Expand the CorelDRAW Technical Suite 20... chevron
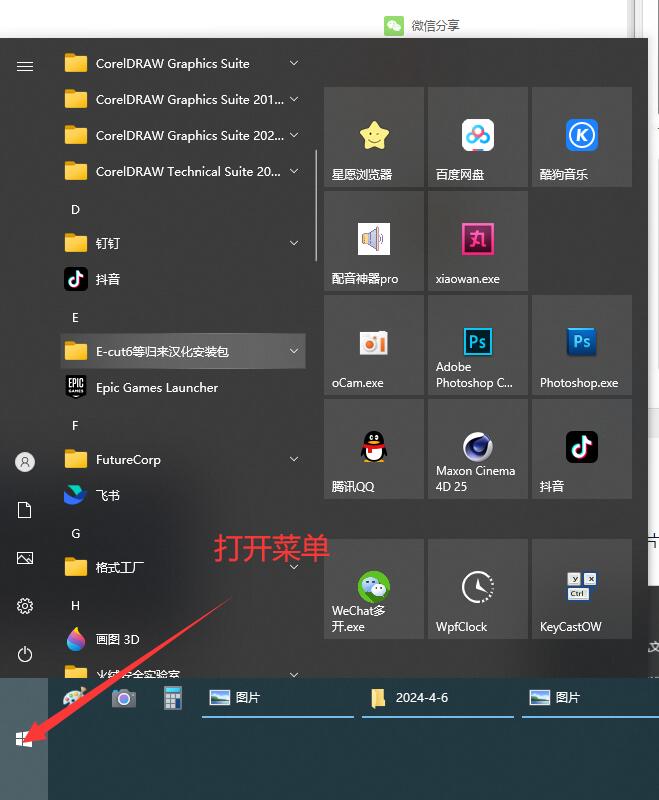The image size is (659, 800). click(x=294, y=171)
